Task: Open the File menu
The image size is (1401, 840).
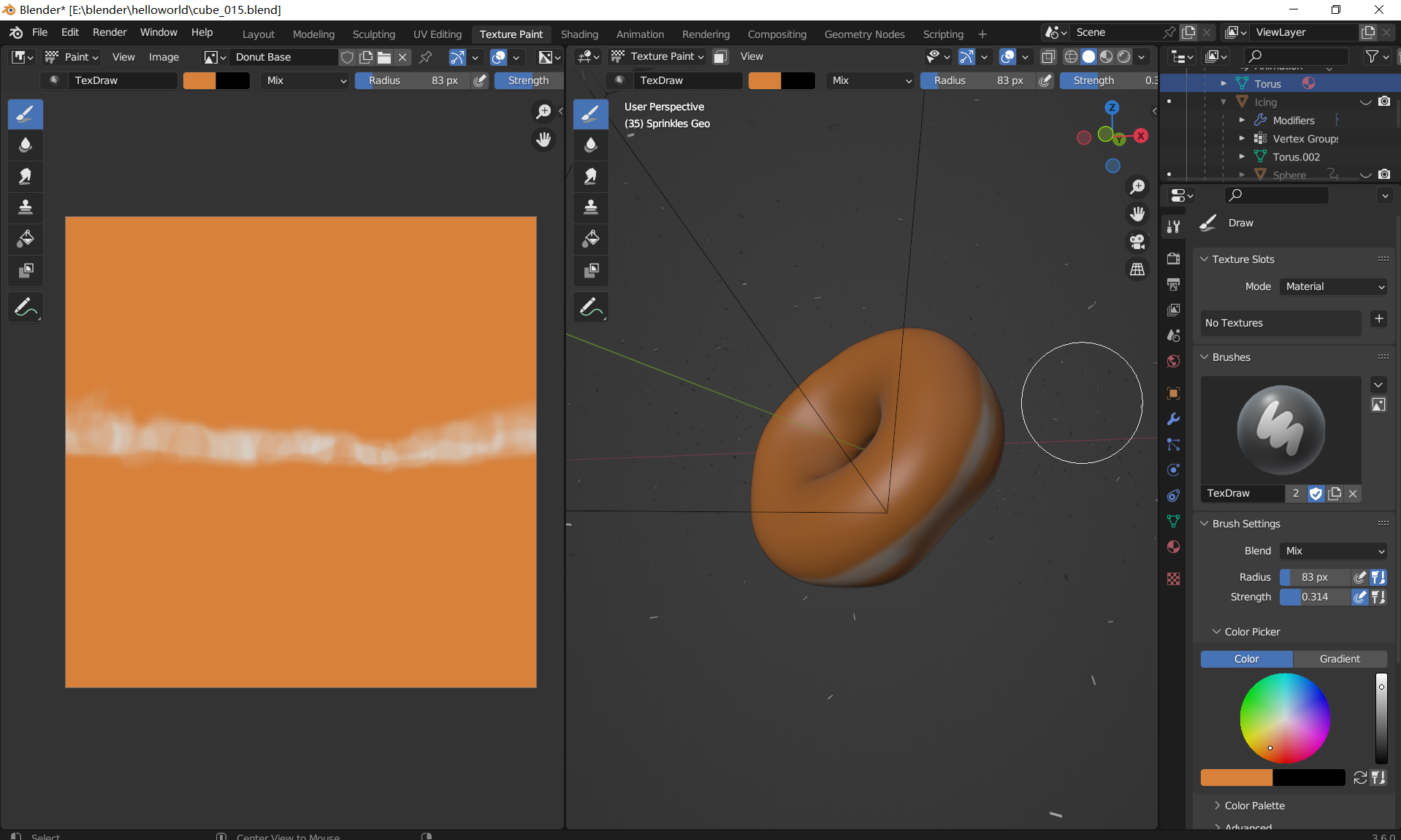Action: tap(40, 32)
